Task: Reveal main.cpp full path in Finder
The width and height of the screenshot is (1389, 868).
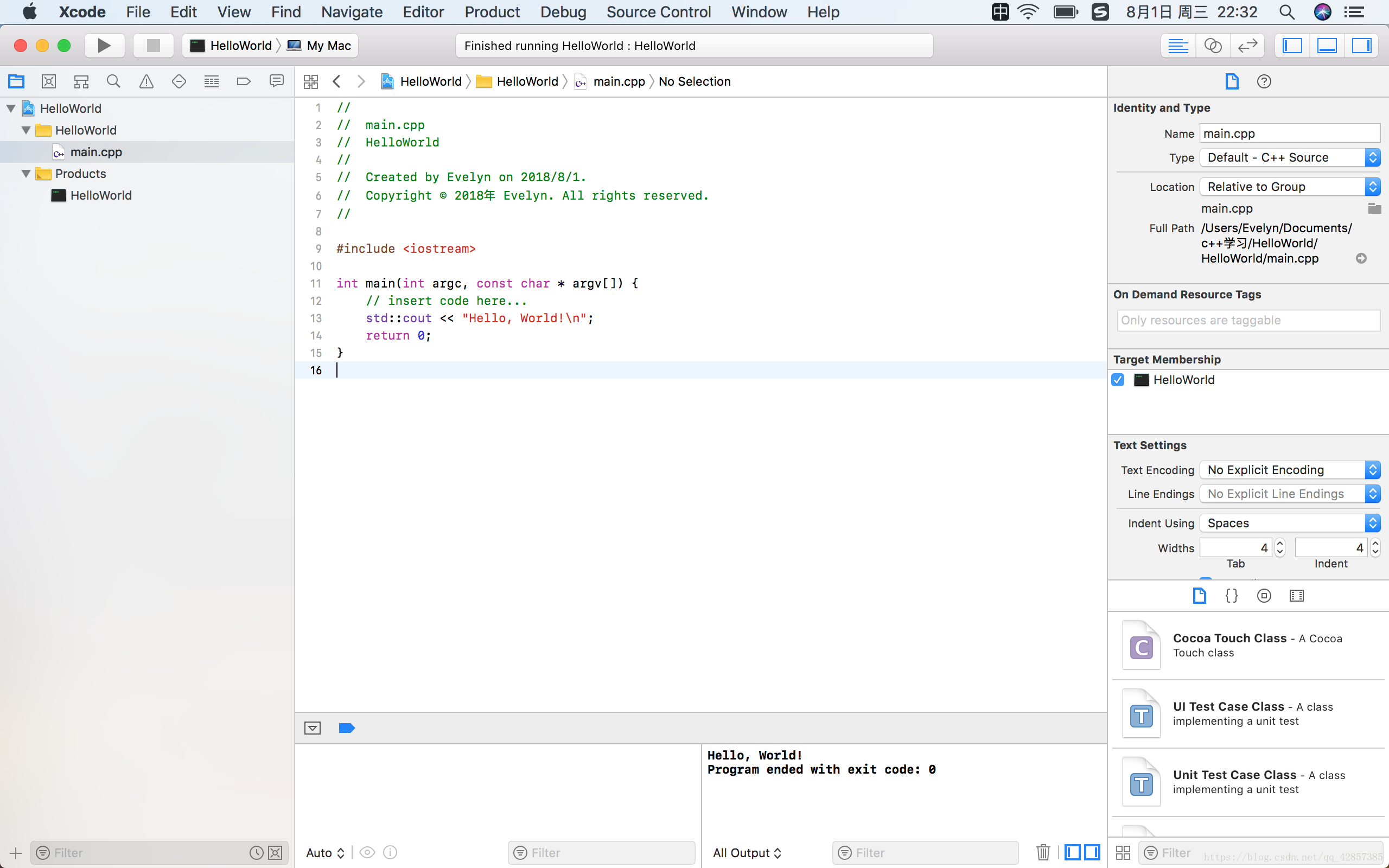Action: (1361, 258)
